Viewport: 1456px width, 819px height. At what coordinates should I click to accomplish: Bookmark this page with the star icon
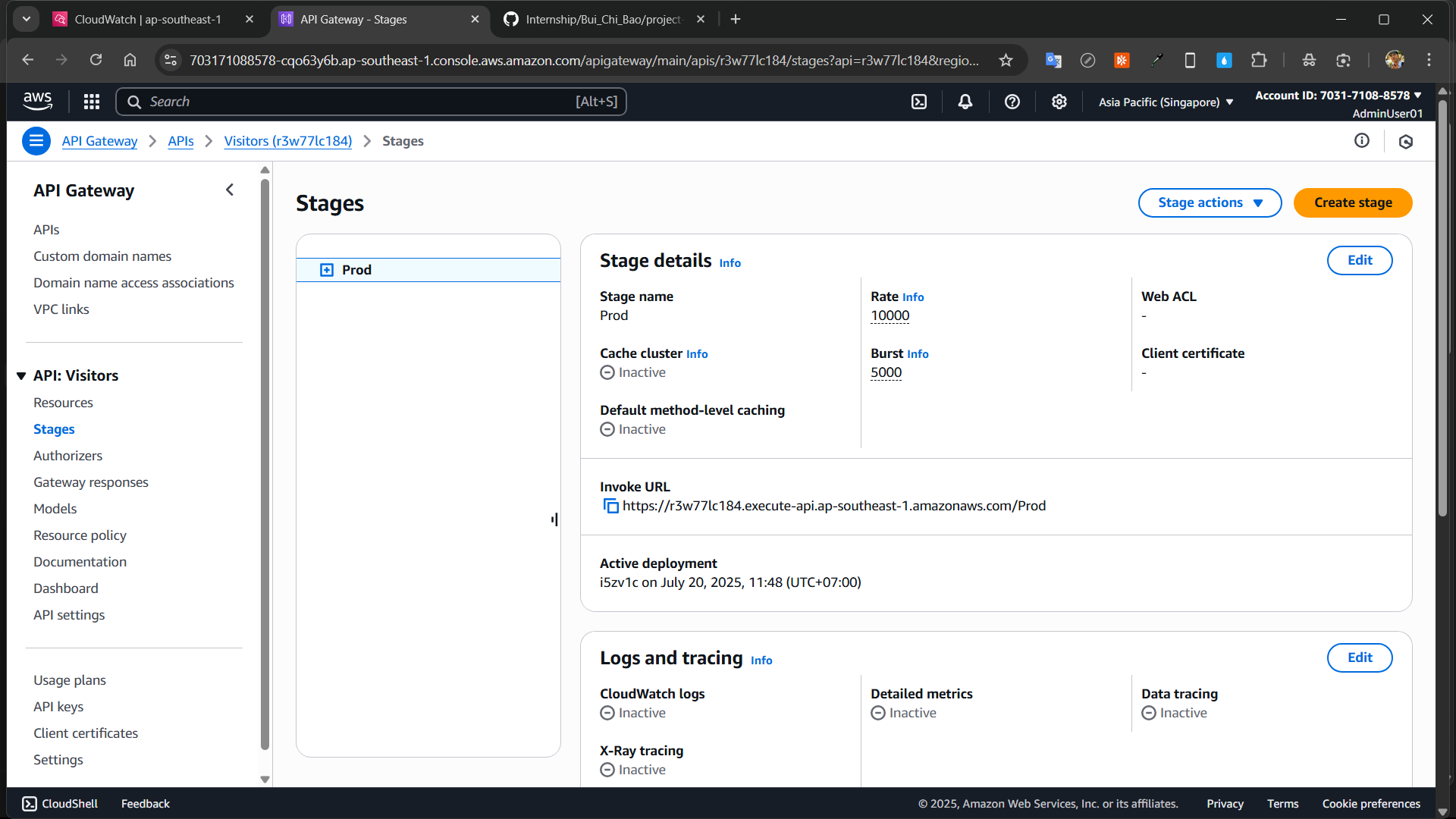(1006, 60)
